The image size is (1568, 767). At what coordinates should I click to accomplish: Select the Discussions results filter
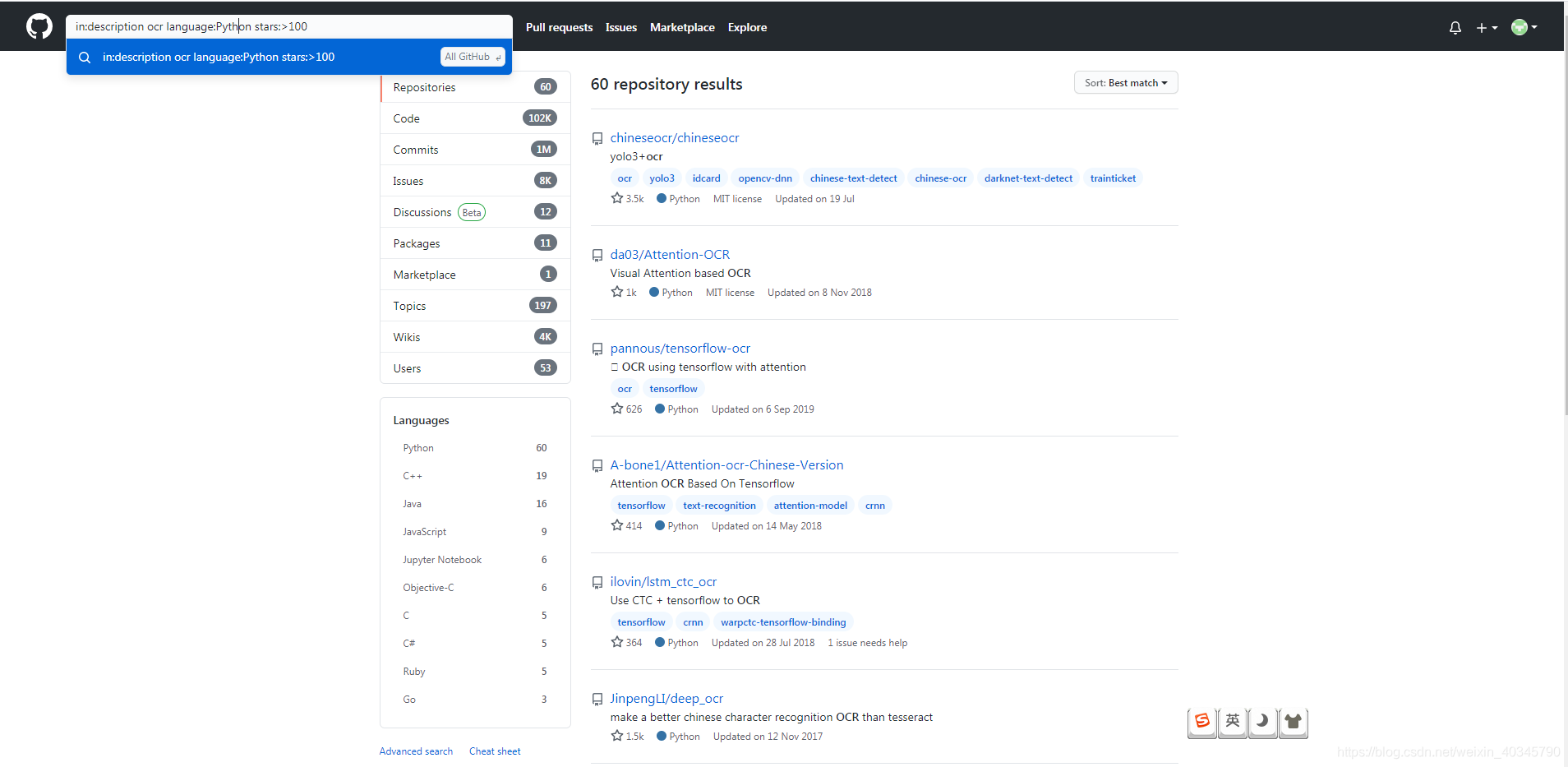pyautogui.click(x=475, y=212)
